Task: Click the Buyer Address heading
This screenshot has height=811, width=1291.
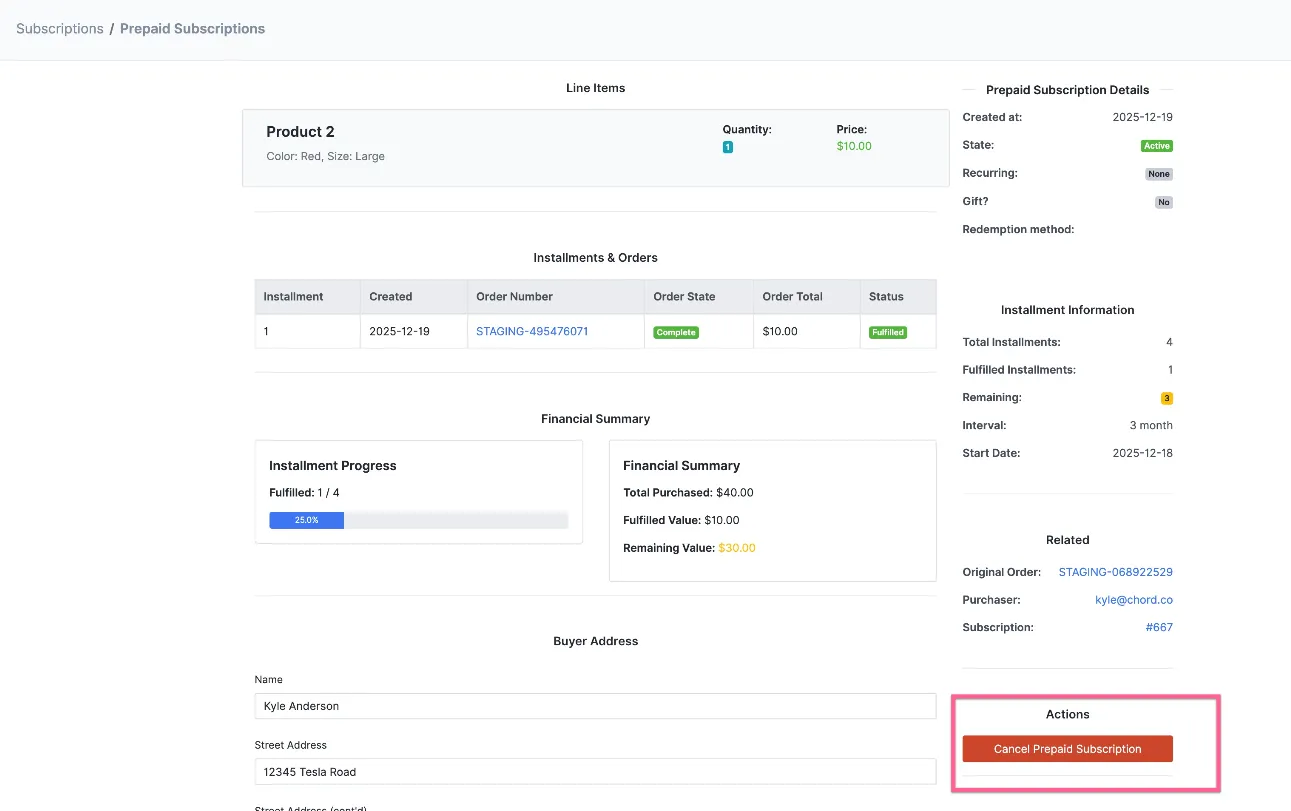Action: (595, 641)
